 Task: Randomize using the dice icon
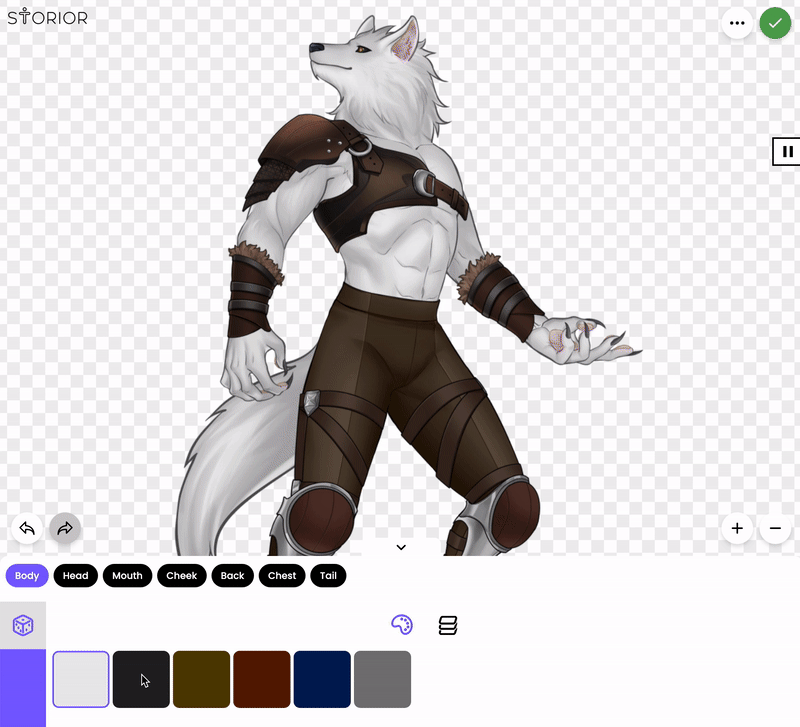[x=23, y=625]
